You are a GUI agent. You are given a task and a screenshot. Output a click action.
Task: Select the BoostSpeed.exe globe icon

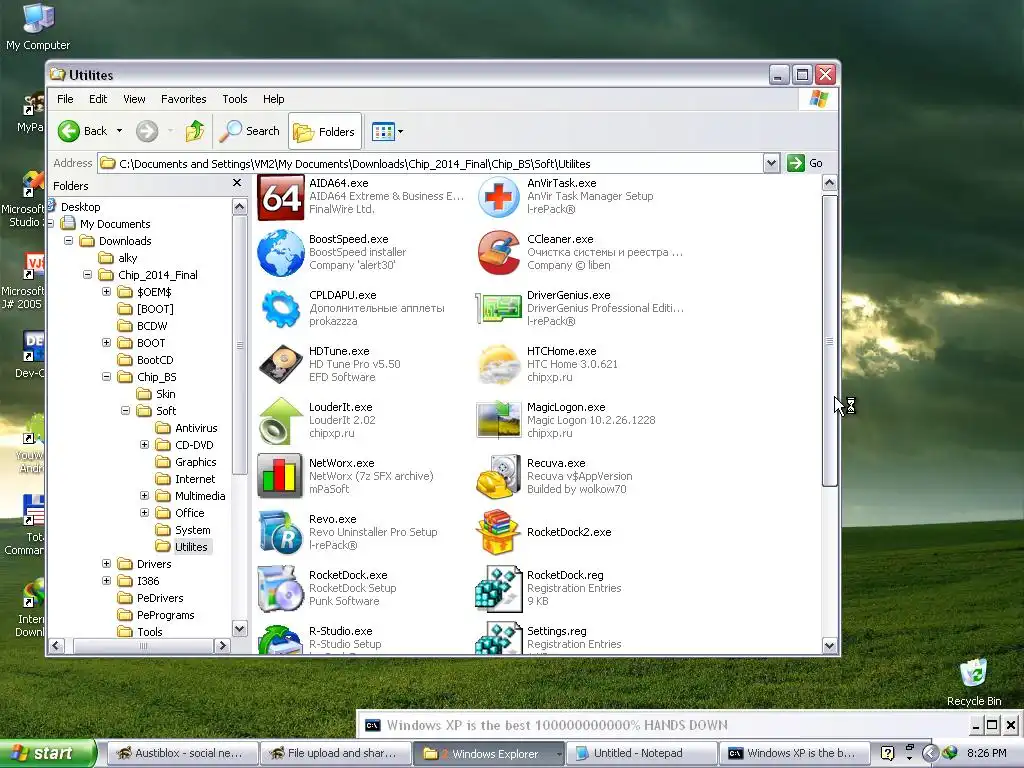[281, 253]
